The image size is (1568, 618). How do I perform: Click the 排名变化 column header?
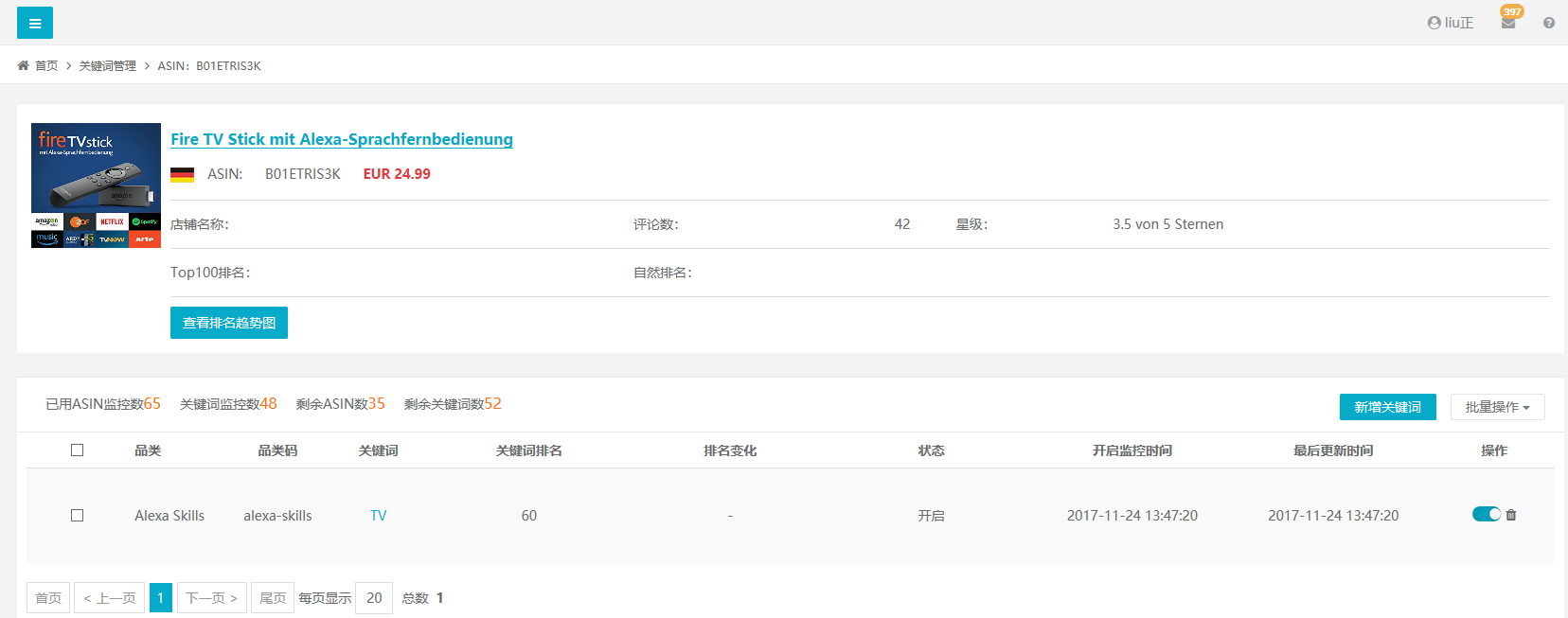[x=730, y=450]
